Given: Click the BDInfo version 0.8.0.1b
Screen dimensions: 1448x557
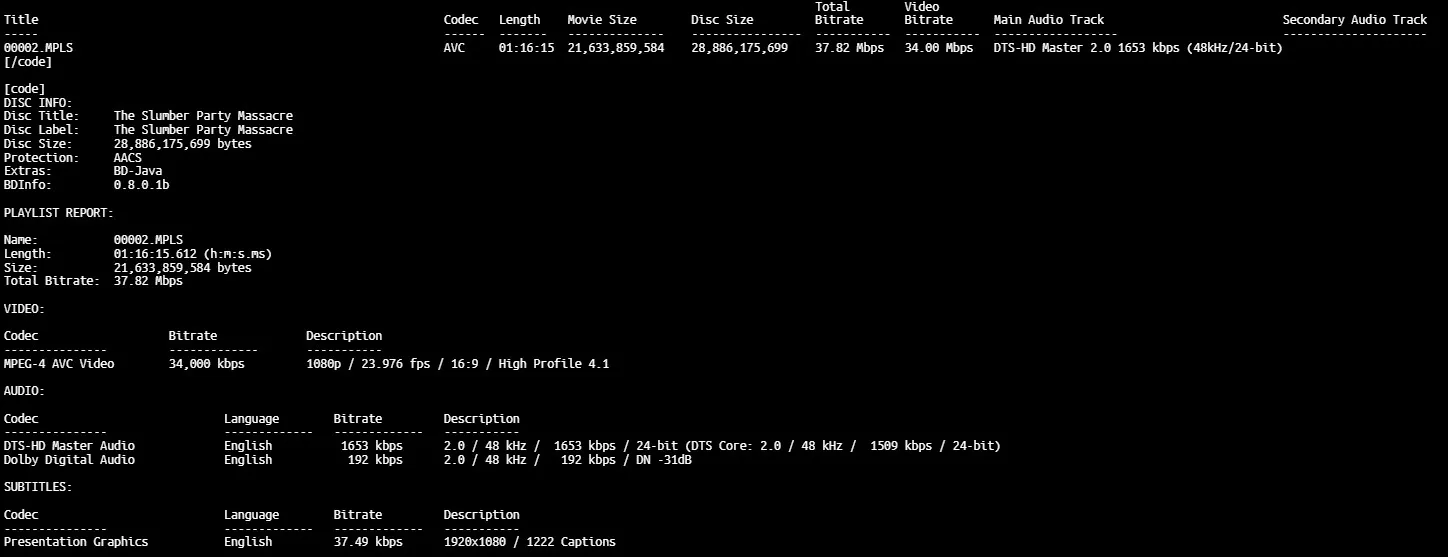Looking at the screenshot, I should click(x=142, y=186).
